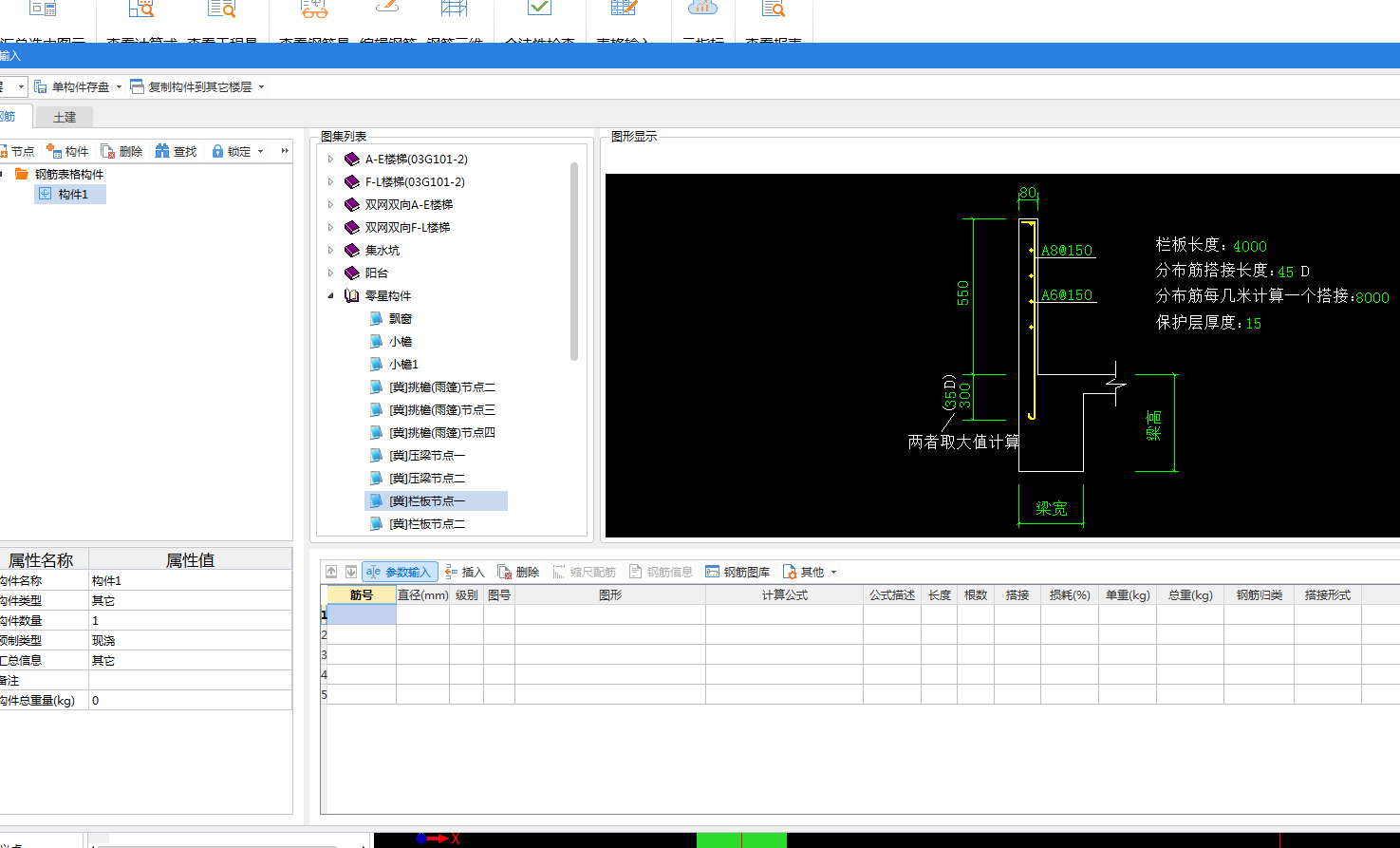
Task: Click the atlas list vertical scrollbar
Action: pyautogui.click(x=574, y=261)
